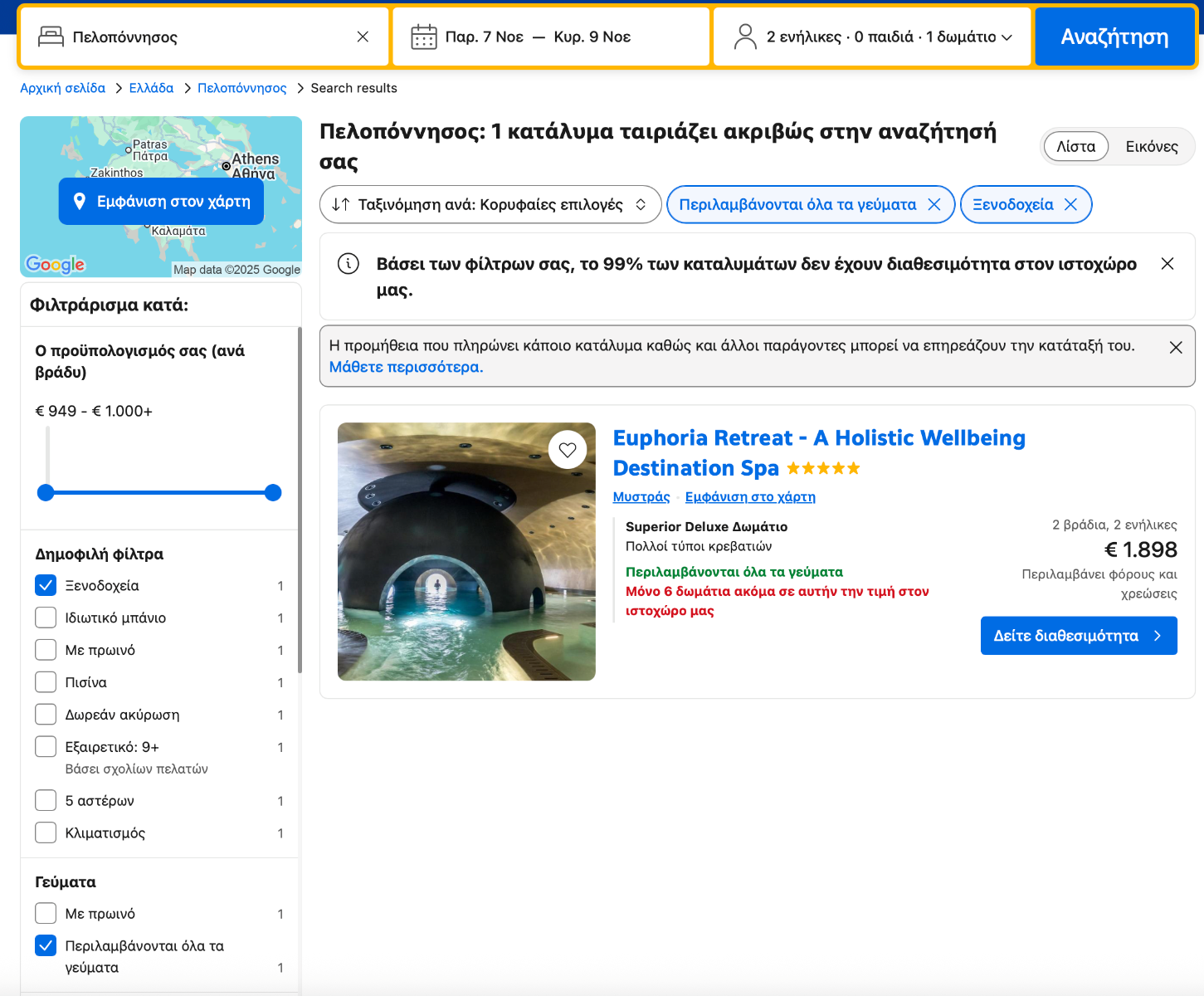
Task: Check Με πρωινό under Δημοφιλή φίλτρα
Action: [46, 650]
